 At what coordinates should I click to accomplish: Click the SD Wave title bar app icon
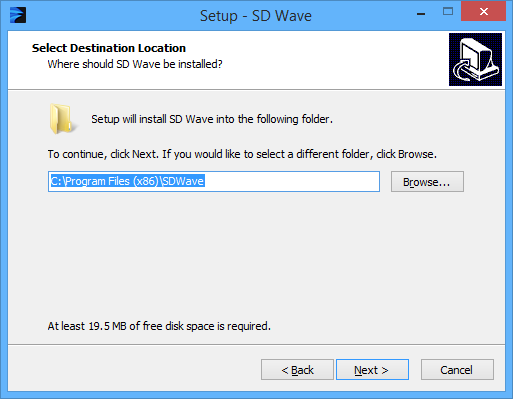pyautogui.click(x=18, y=15)
